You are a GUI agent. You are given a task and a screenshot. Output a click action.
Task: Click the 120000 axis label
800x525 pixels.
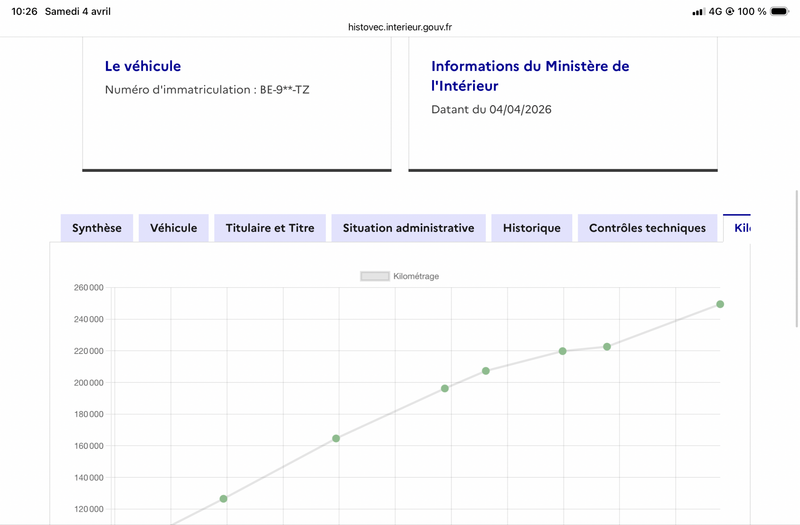[x=89, y=509]
